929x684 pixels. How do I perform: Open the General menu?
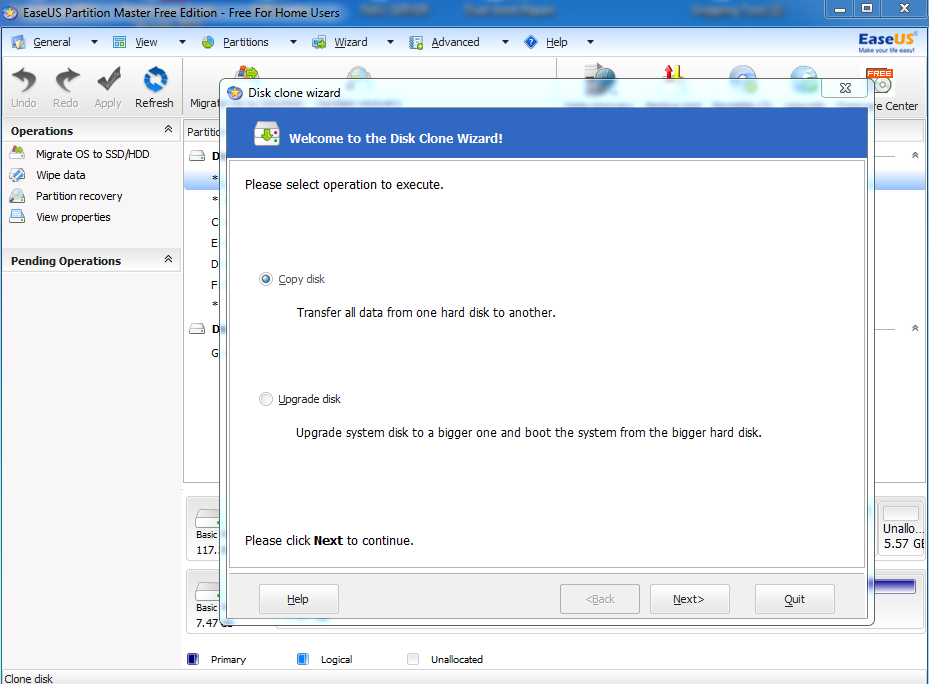[52, 42]
